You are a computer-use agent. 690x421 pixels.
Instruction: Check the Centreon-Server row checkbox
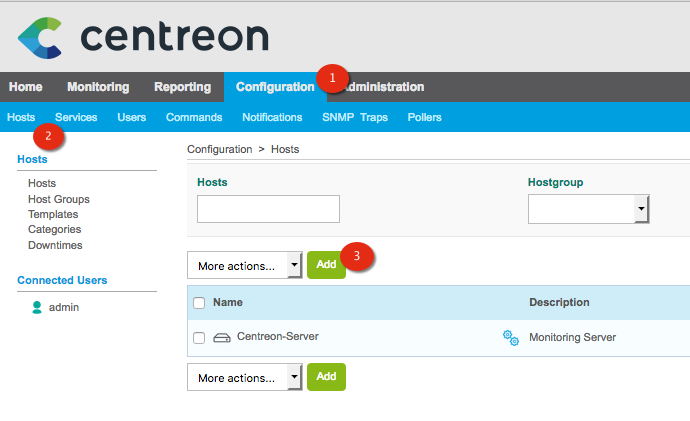point(199,338)
